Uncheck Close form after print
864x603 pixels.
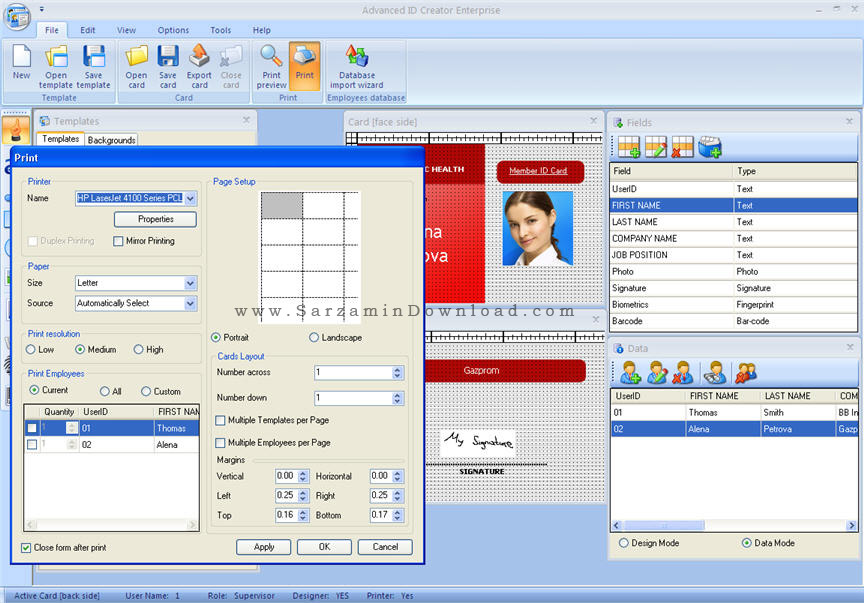(x=26, y=547)
